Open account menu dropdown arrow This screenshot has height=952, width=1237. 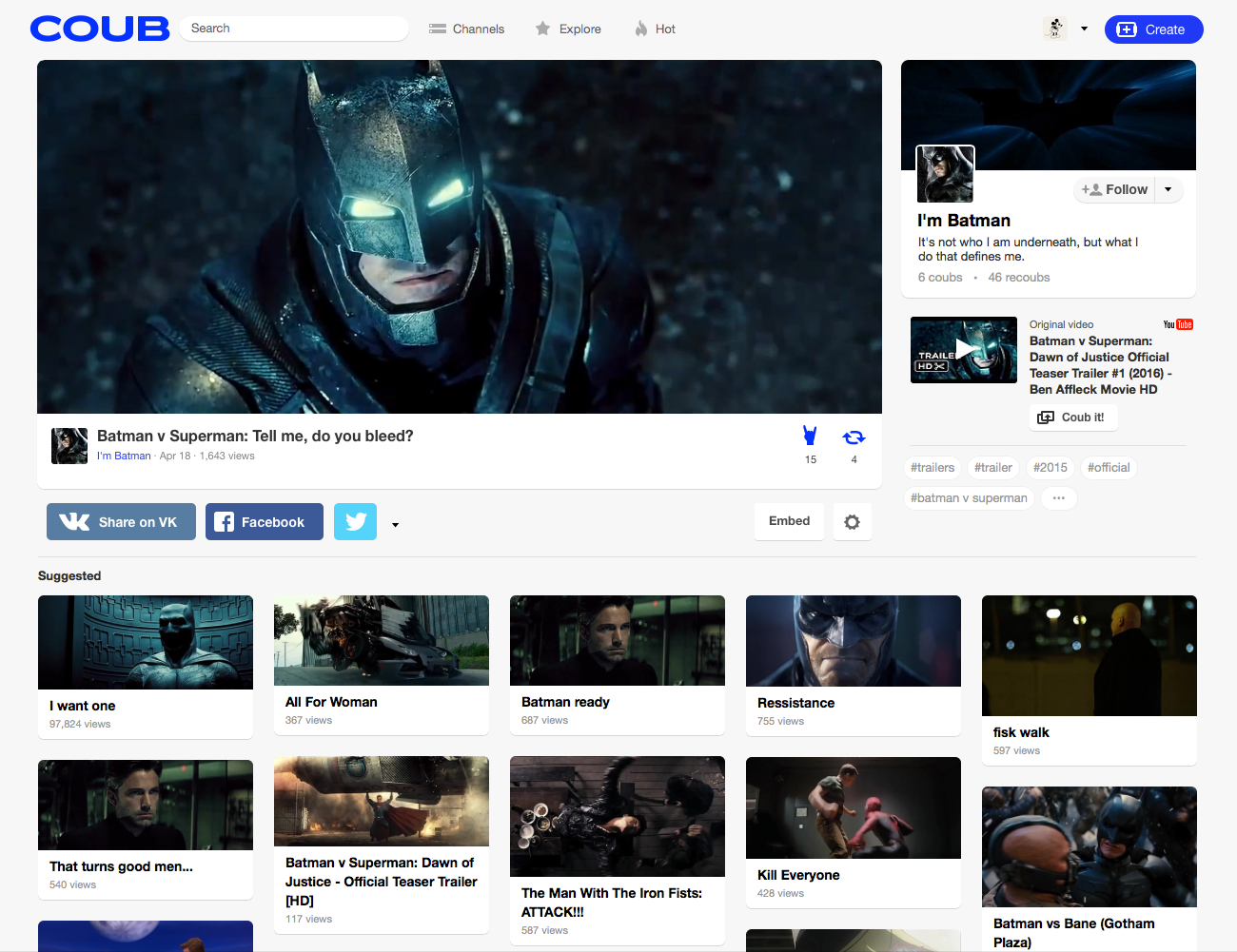[1084, 29]
